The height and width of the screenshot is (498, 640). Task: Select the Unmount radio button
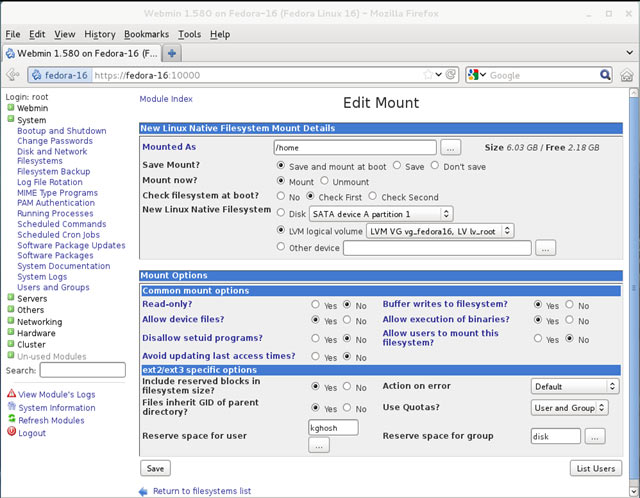(x=324, y=180)
